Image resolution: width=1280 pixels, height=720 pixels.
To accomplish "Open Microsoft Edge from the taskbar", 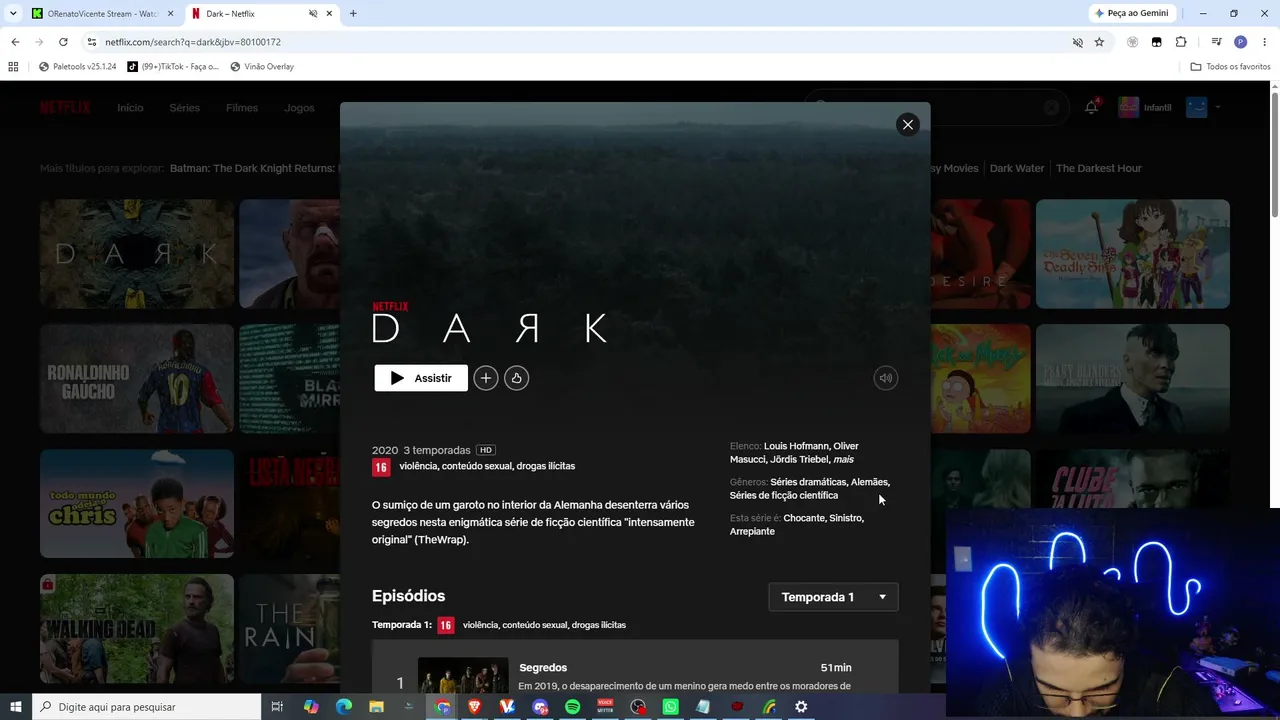I will pos(344,707).
